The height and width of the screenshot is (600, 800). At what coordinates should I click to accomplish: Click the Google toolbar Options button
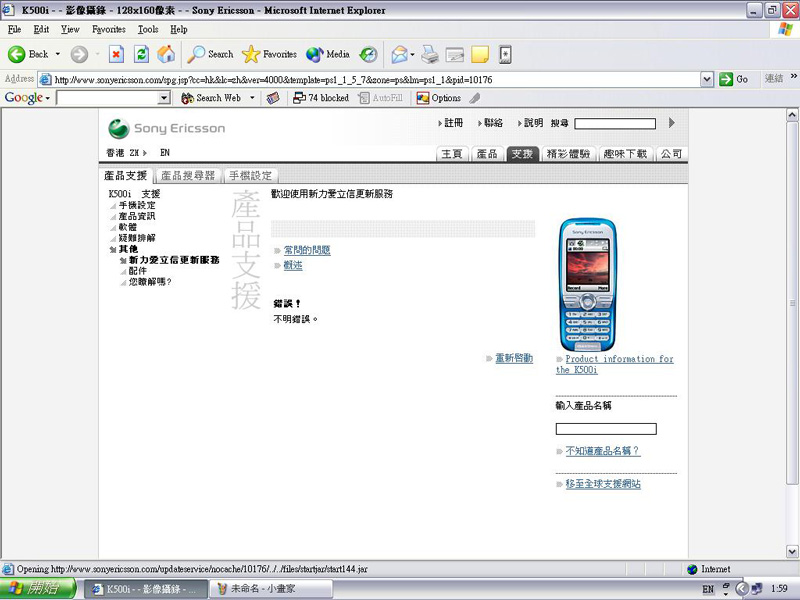pos(438,98)
